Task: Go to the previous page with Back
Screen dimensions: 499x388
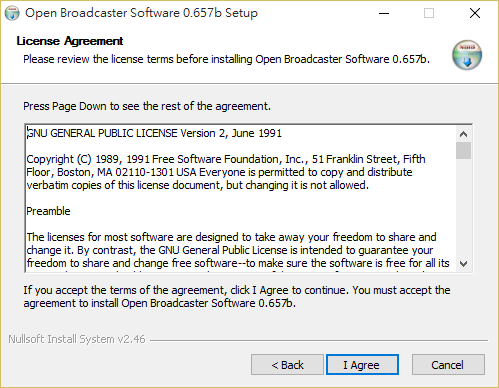Action: point(287,365)
